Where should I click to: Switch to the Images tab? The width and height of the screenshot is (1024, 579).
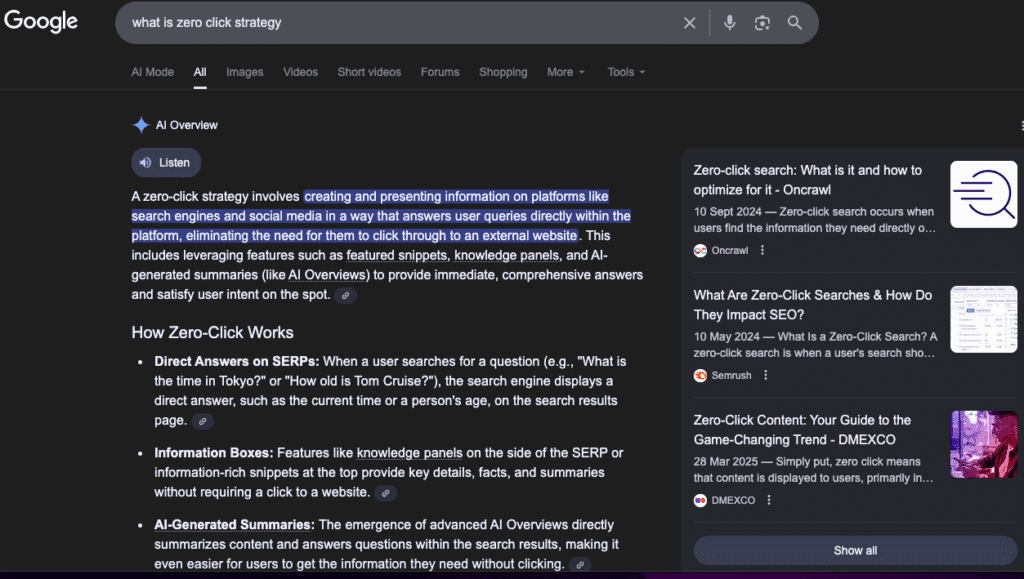(x=244, y=71)
